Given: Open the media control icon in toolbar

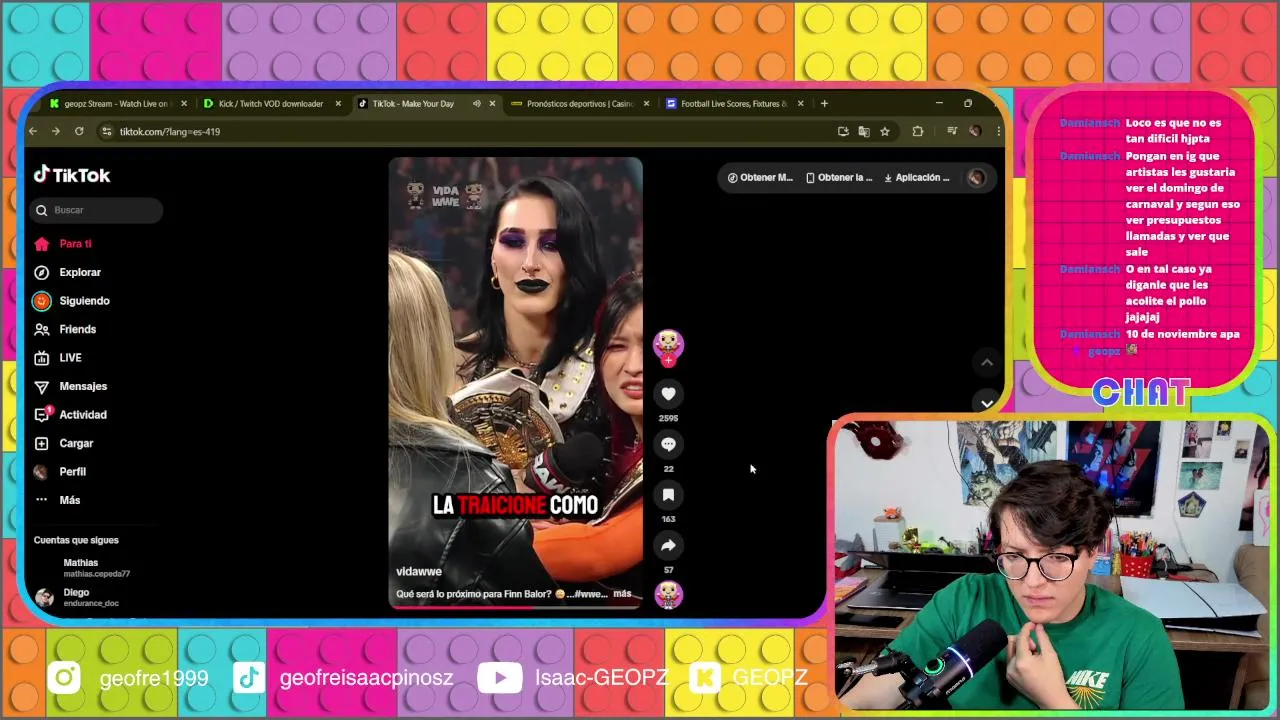Looking at the screenshot, I should pos(951,132).
